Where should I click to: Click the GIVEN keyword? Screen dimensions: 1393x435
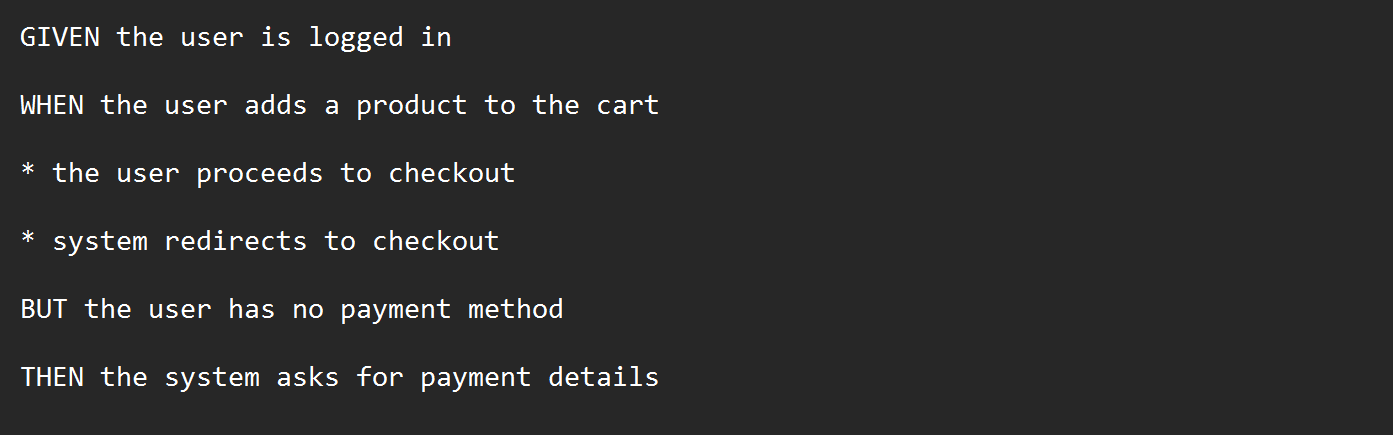pyautogui.click(x=59, y=38)
